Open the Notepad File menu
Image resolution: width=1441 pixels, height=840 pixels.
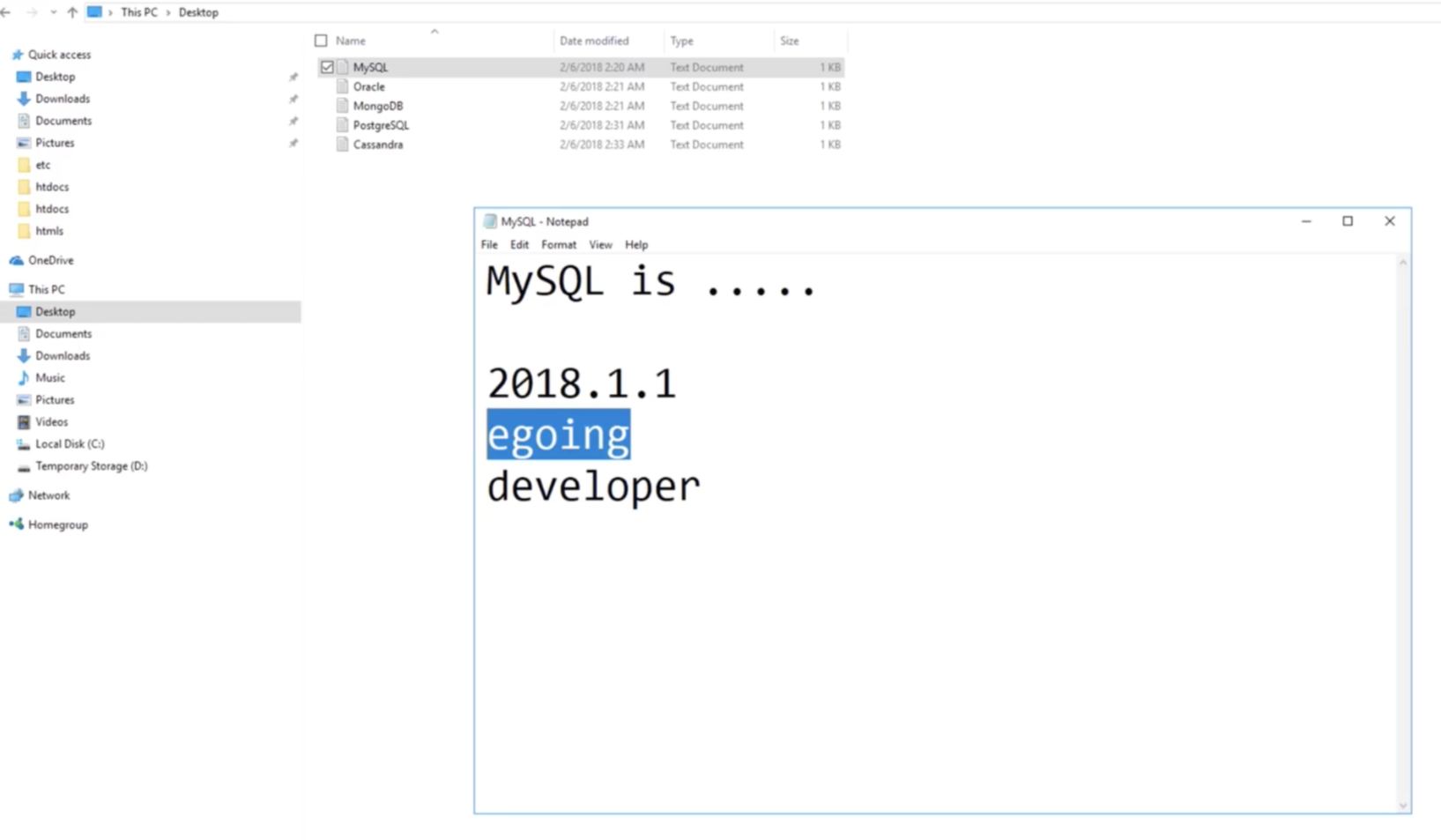(489, 245)
